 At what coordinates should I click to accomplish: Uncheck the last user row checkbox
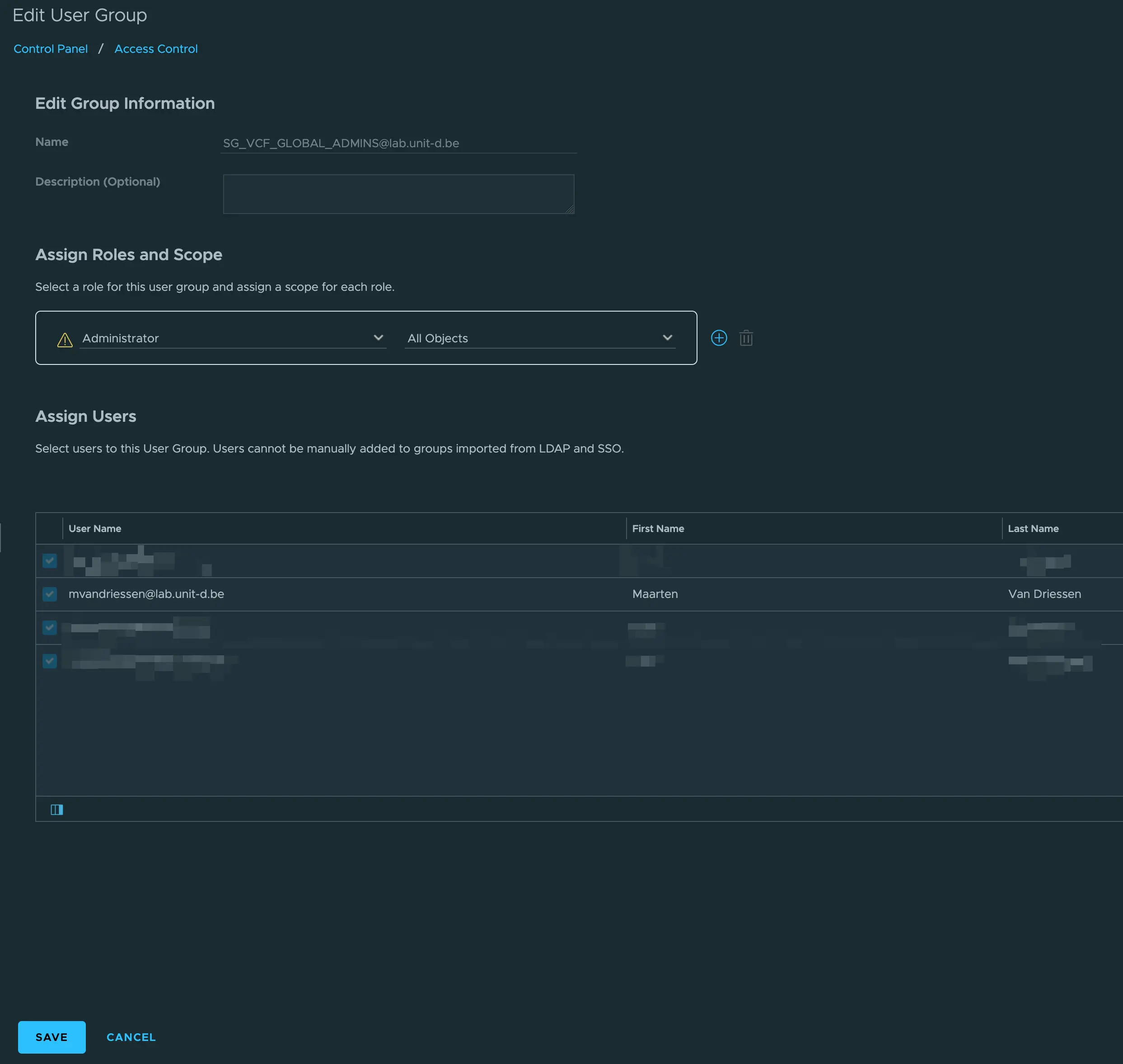tap(50, 661)
